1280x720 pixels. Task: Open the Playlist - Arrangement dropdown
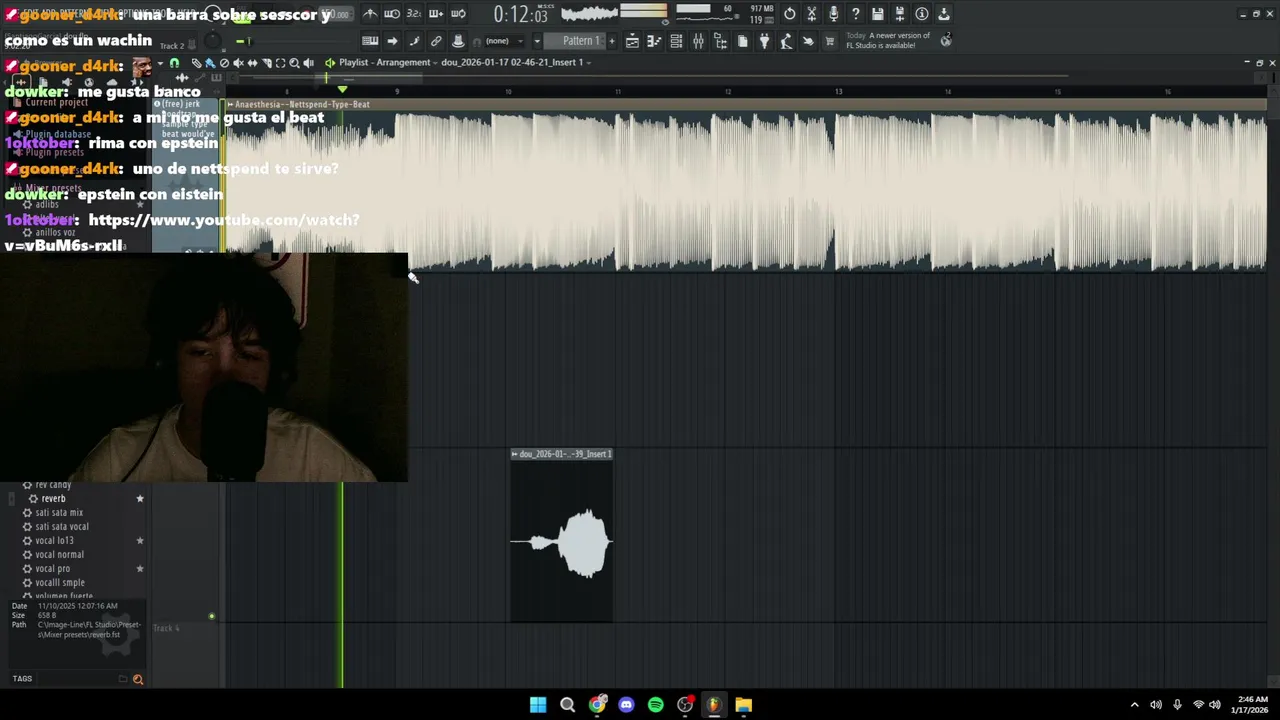point(385,62)
